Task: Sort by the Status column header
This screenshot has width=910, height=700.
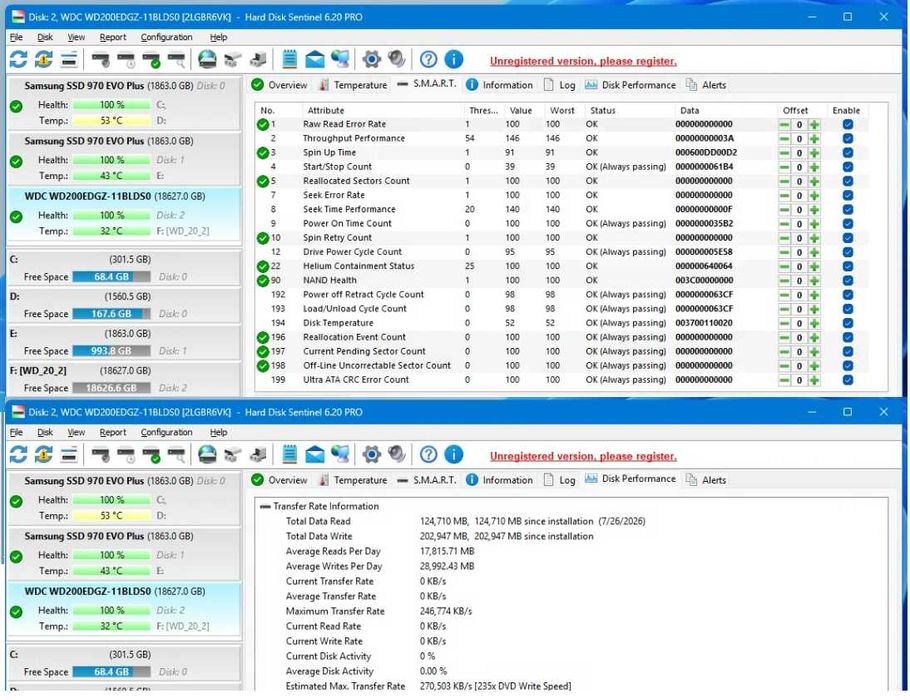Action: pos(629,110)
